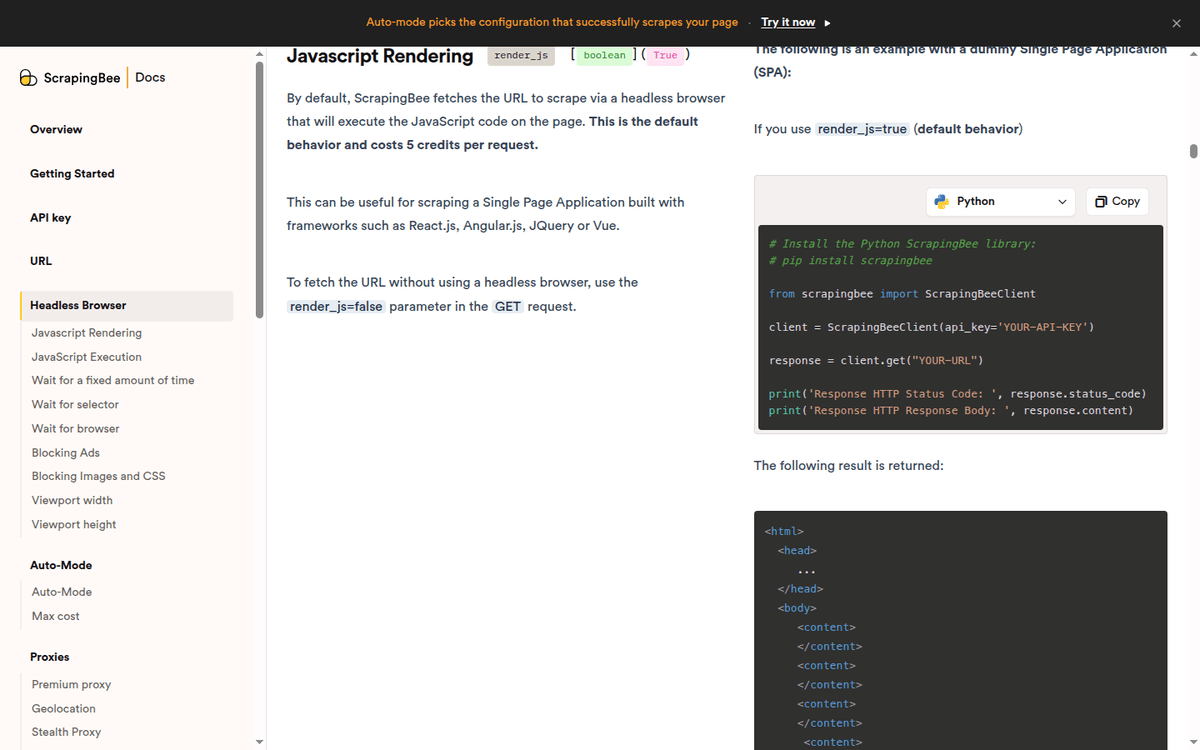This screenshot has height=750, width=1200.
Task: Open the Auto-Mode section heading
Action: pyautogui.click(x=61, y=565)
